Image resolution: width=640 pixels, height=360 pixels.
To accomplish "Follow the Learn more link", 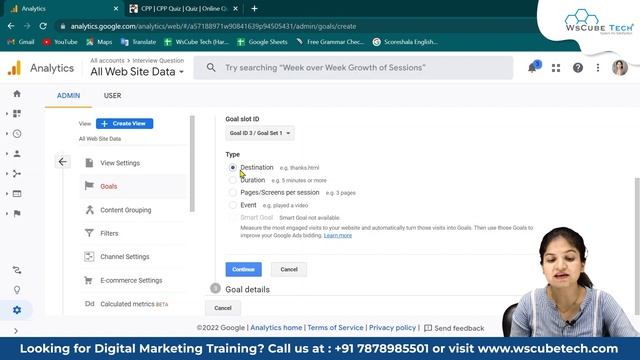I will [x=338, y=236].
